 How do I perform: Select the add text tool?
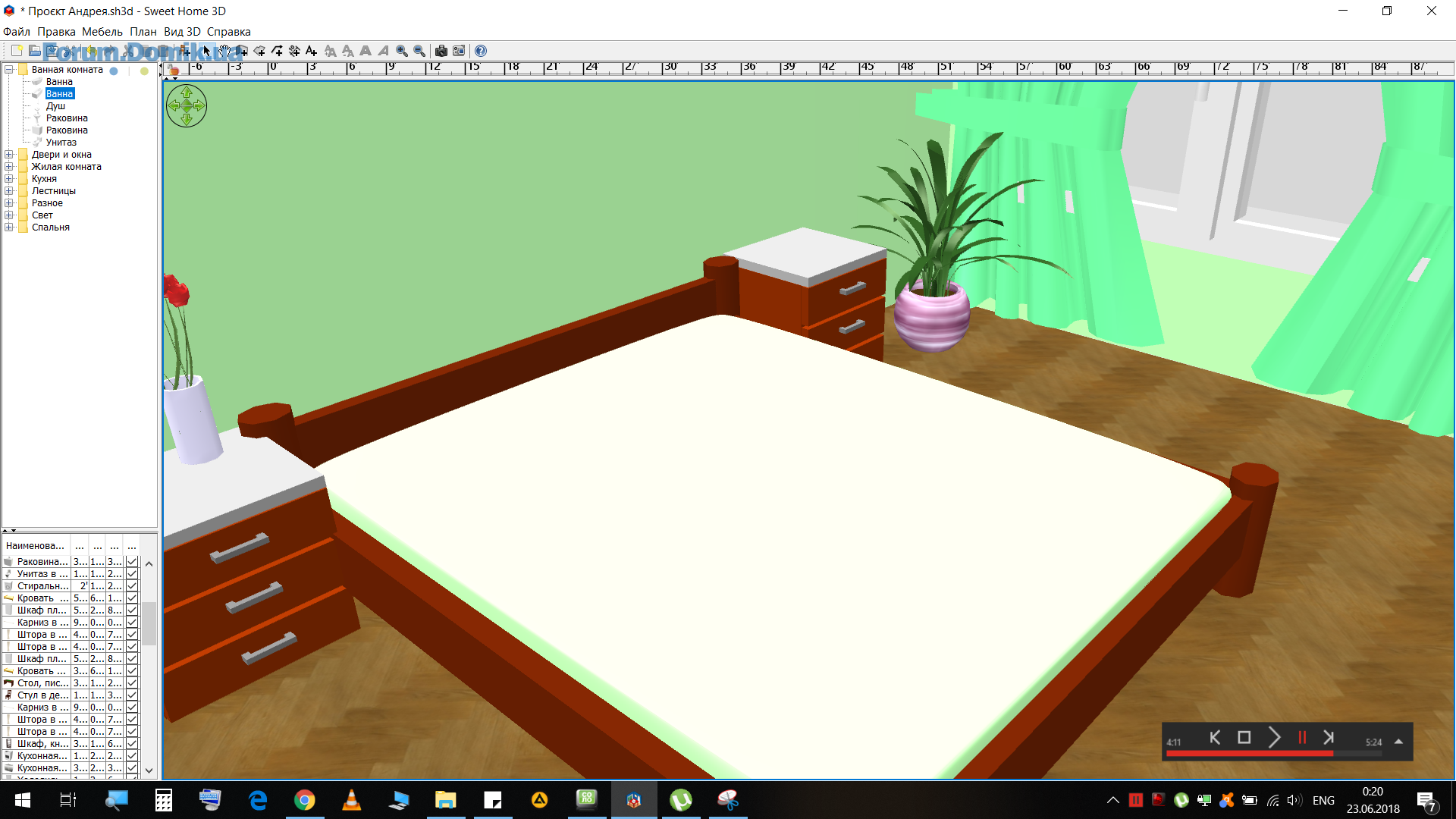pyautogui.click(x=311, y=51)
